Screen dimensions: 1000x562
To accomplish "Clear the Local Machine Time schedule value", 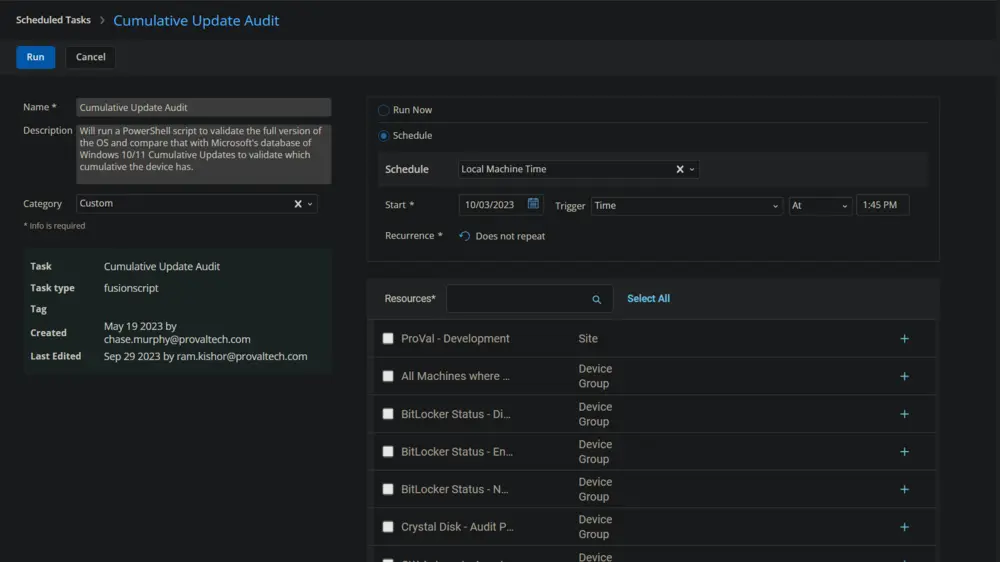I will [680, 169].
